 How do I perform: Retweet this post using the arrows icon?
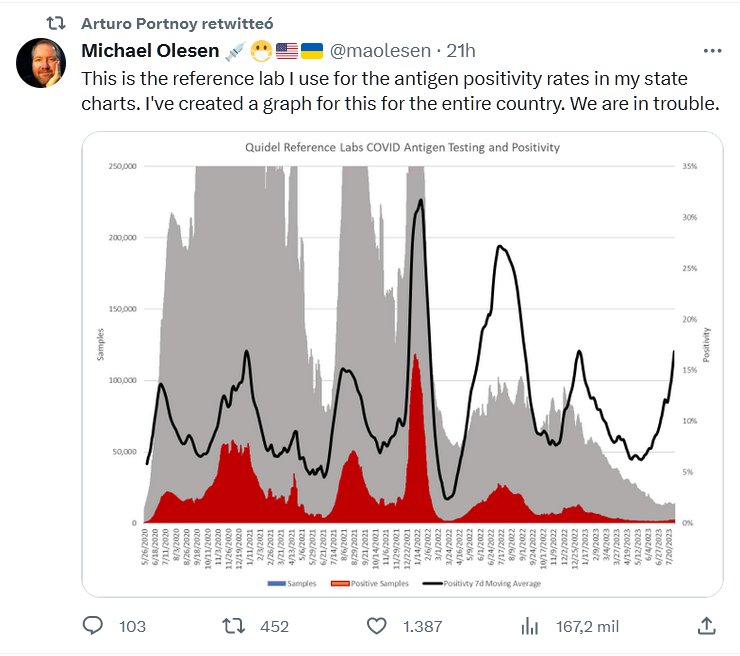pyautogui.click(x=233, y=626)
